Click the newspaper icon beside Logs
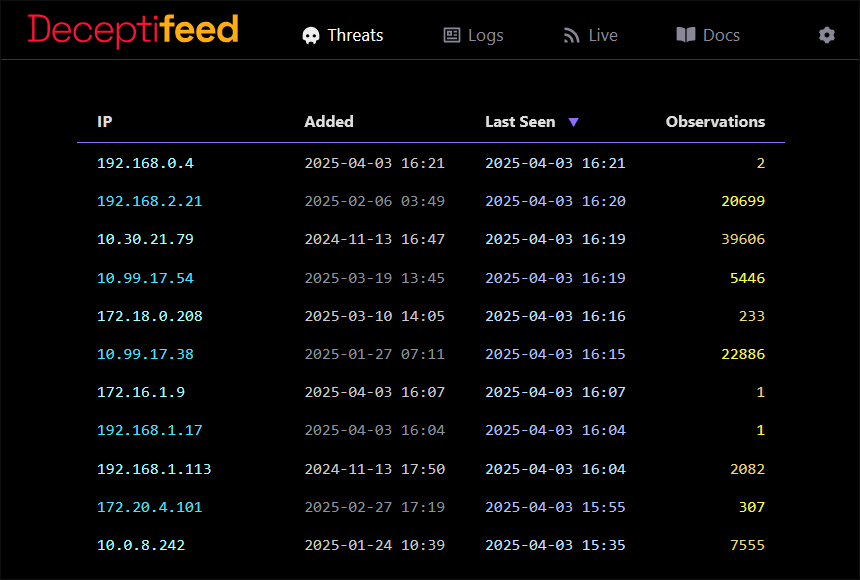 (452, 35)
